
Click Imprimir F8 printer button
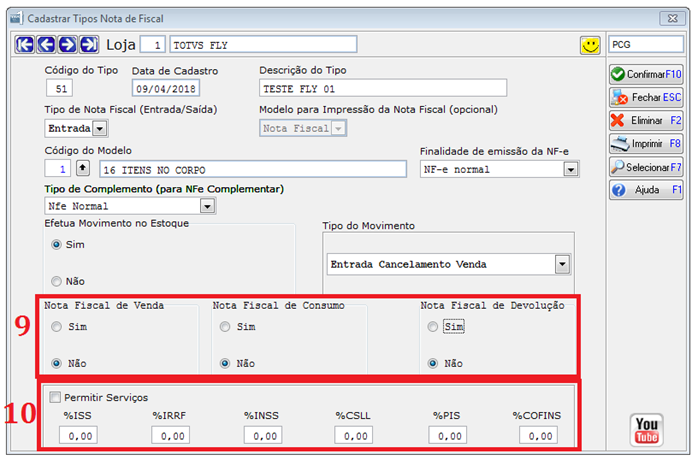[x=646, y=143]
